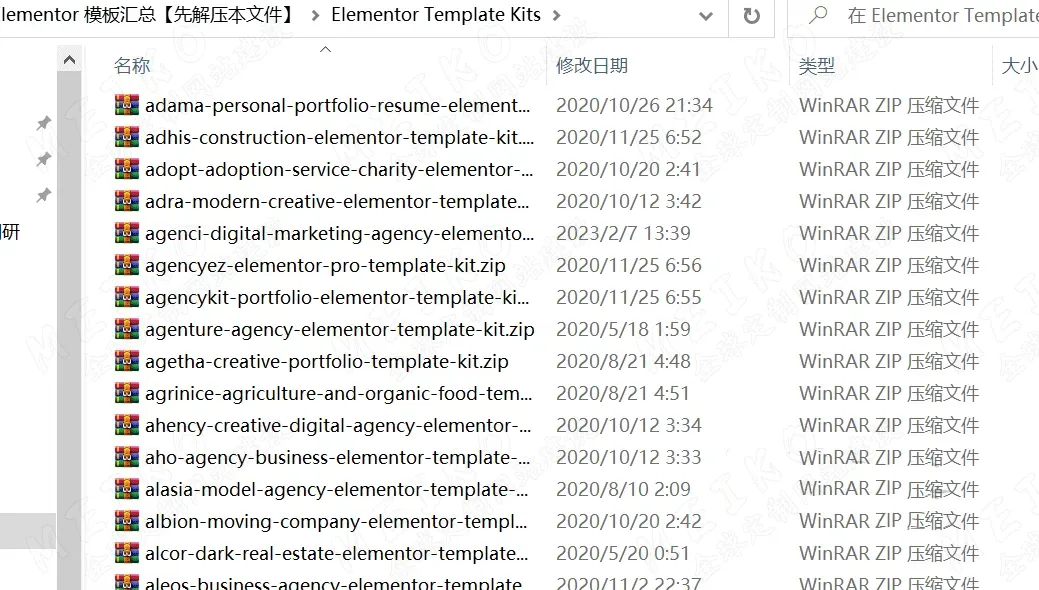Expand the chevron before Elementor Template Kits breadcrumb

pyautogui.click(x=315, y=16)
